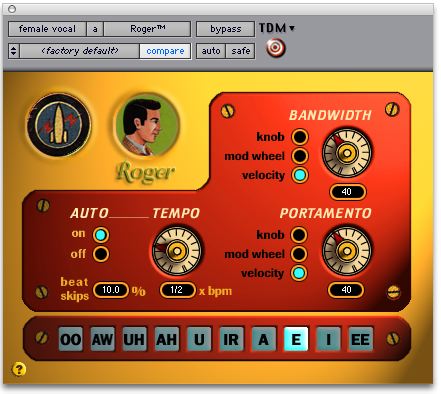
Task: Select the highlighted E vowel button
Action: coord(296,339)
